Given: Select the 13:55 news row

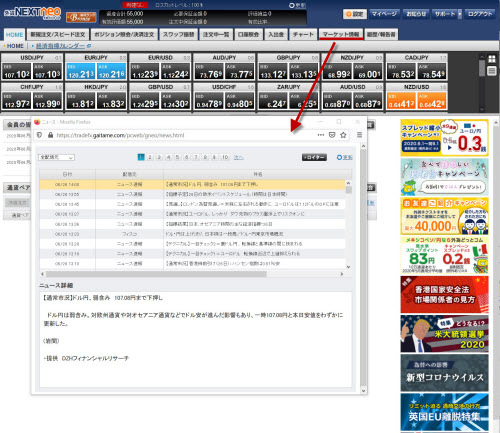Looking at the screenshot, I should click(x=192, y=194).
